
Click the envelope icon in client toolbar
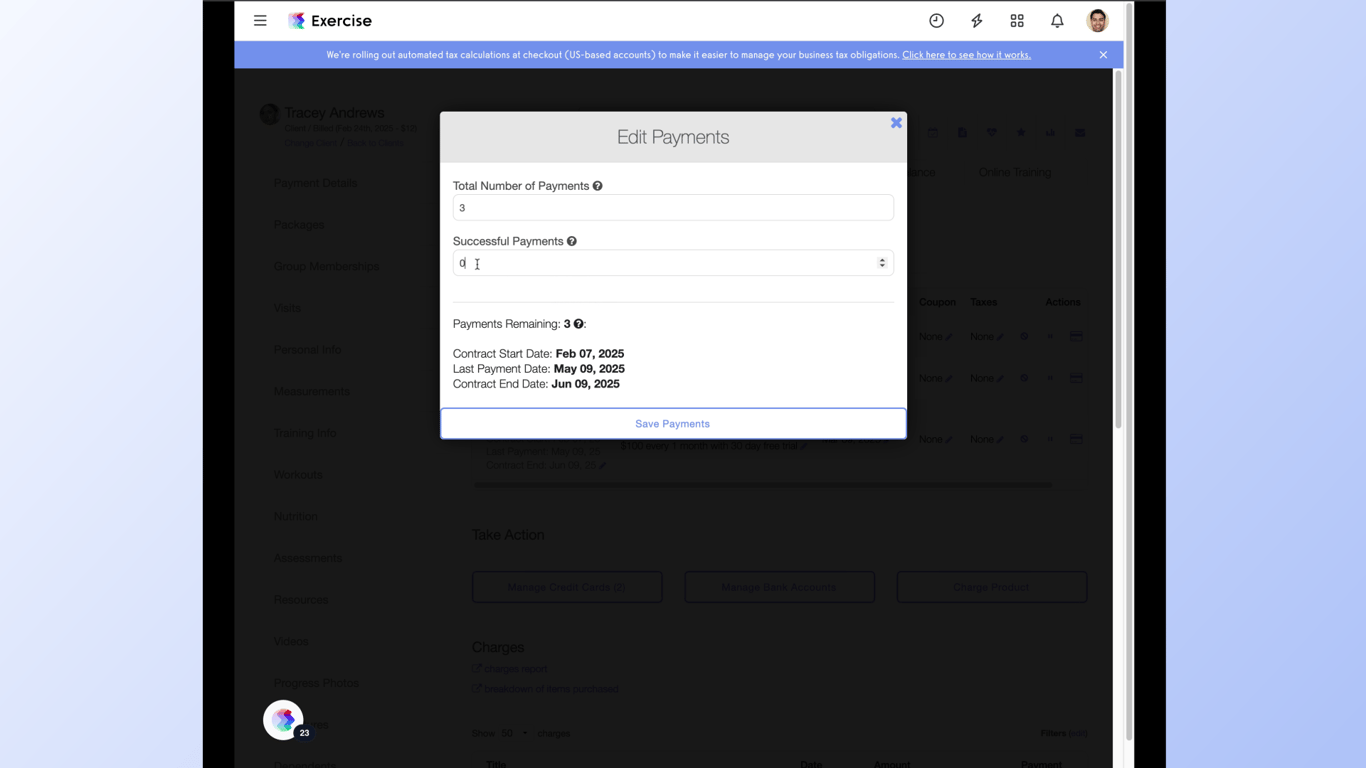[1080, 132]
